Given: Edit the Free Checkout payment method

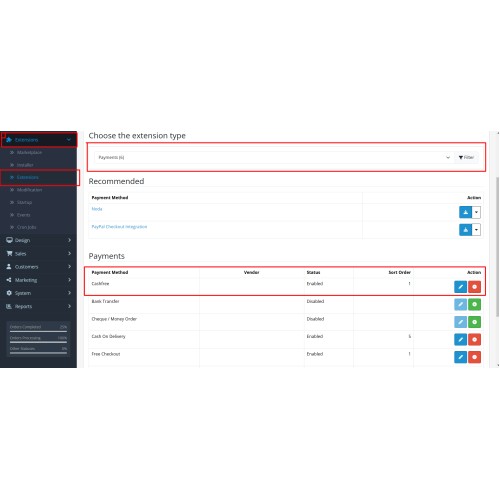Looking at the screenshot, I should (x=460, y=357).
